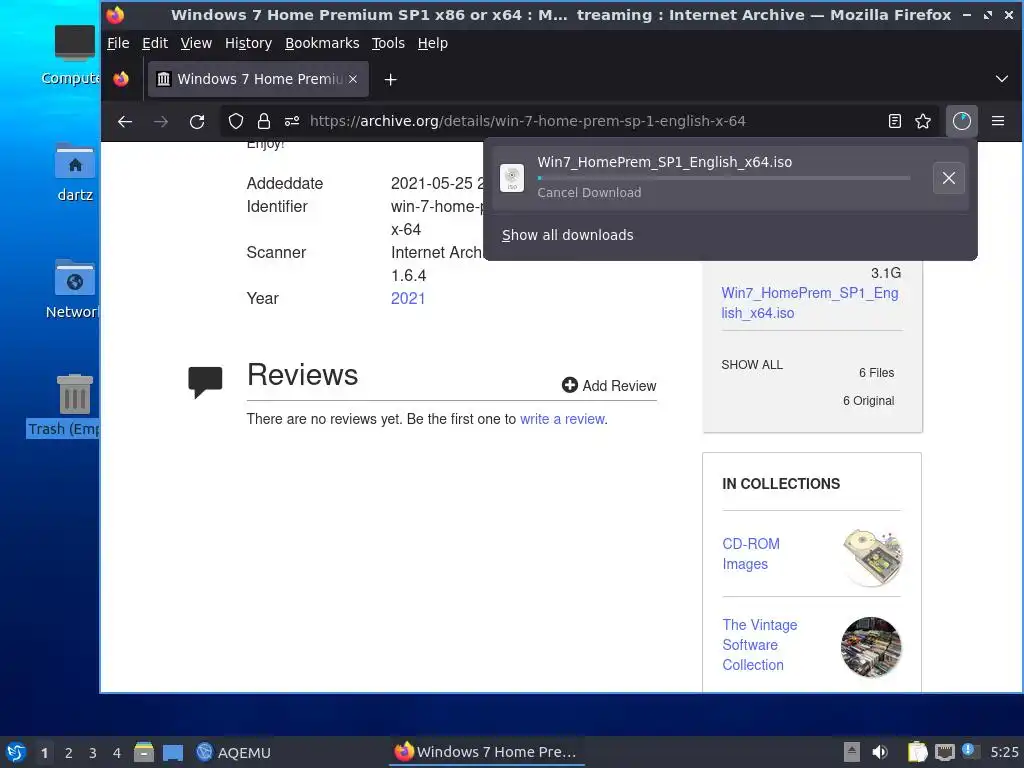Cancel download with the X button
The height and width of the screenshot is (768, 1024).
(x=949, y=178)
